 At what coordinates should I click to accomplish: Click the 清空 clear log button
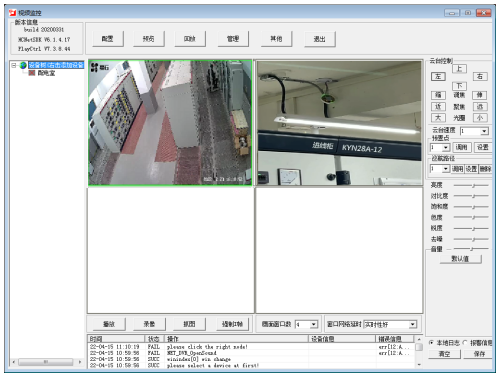444,354
